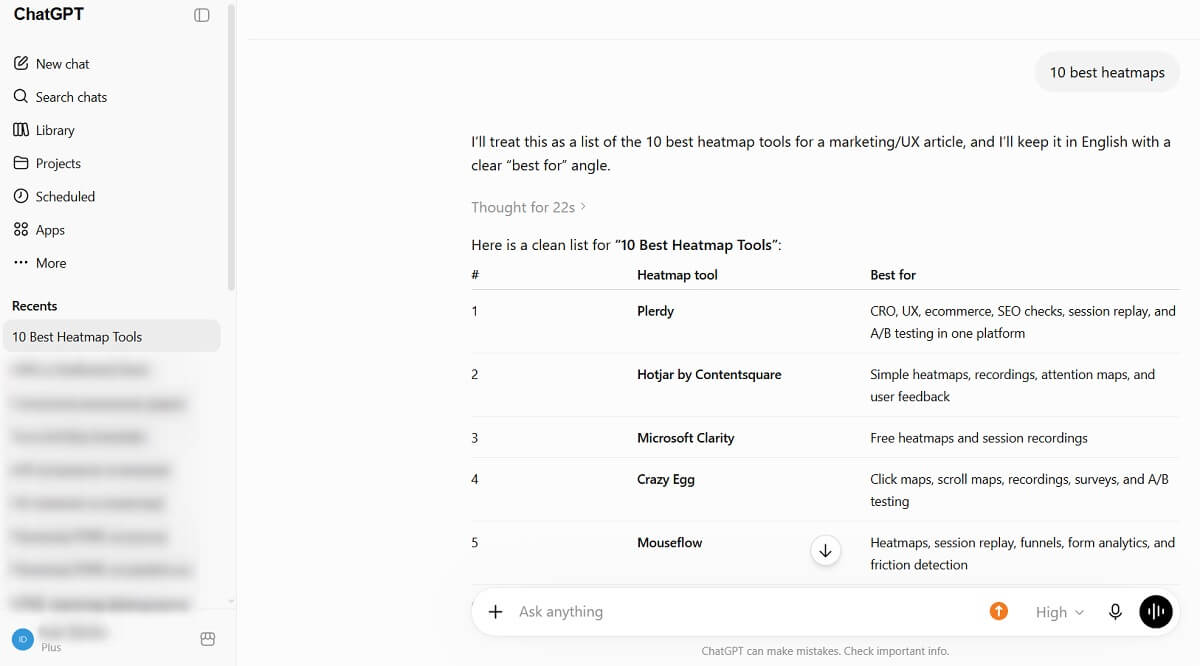The width and height of the screenshot is (1200, 666).
Task: Click the 'Heatmap tool' column header
Action: pyautogui.click(x=677, y=275)
